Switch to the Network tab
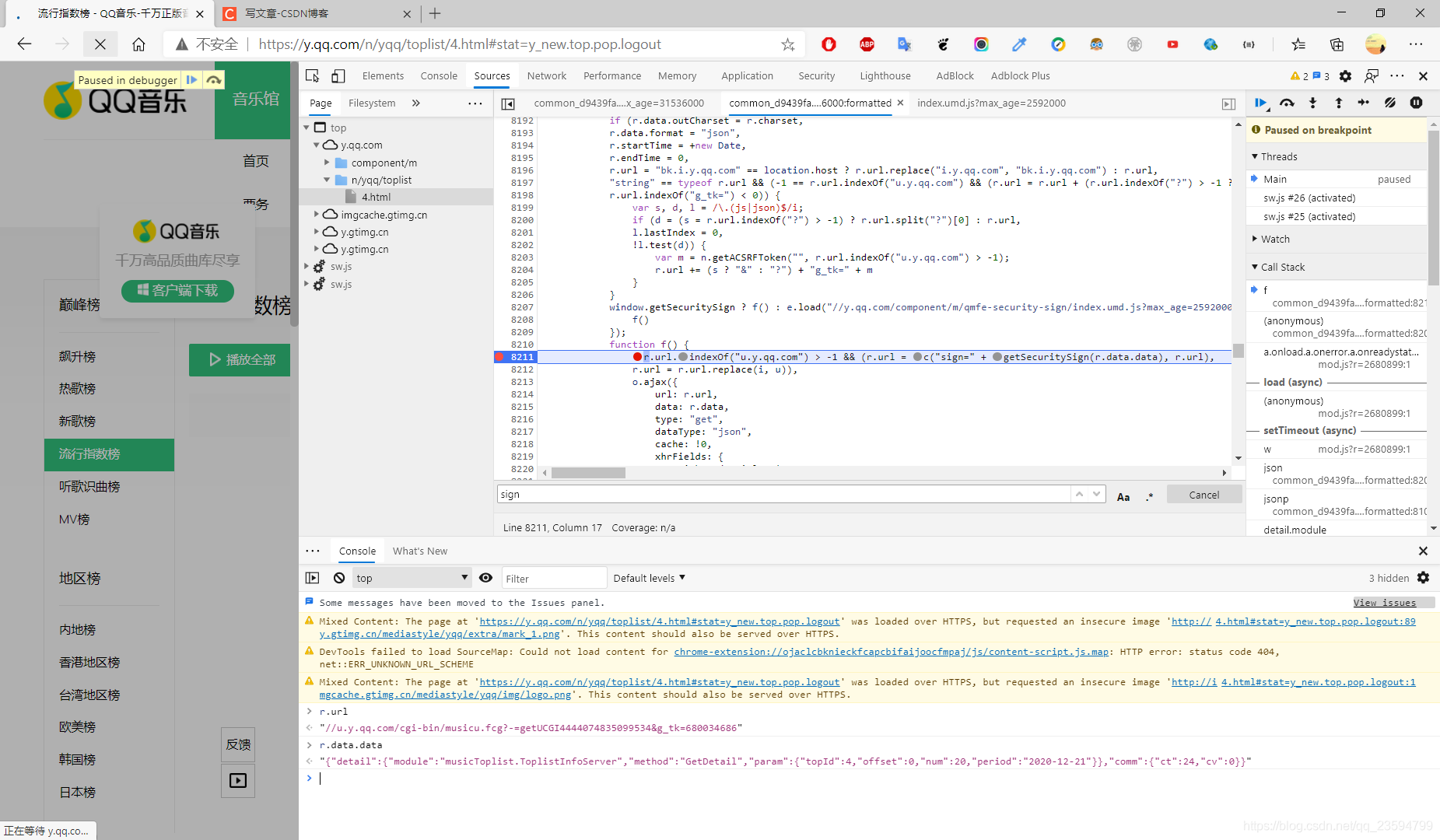This screenshot has height=840, width=1440. pyautogui.click(x=546, y=75)
